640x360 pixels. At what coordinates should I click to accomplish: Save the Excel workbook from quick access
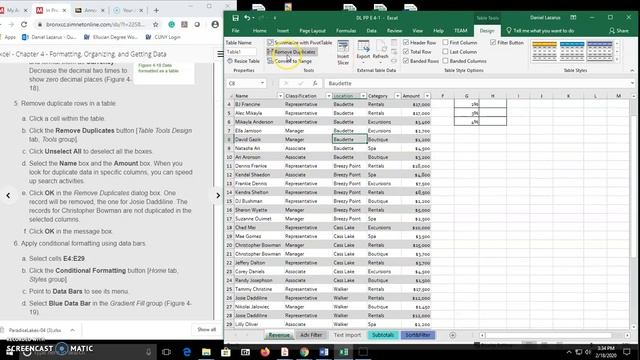[236, 18]
